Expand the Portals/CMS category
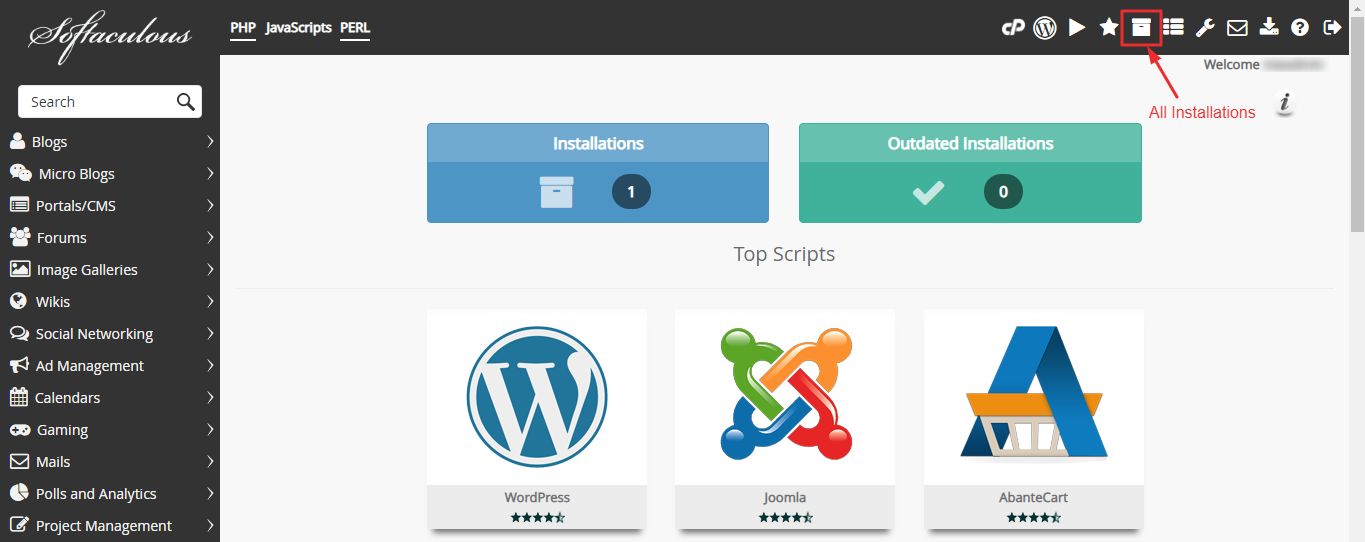 [x=110, y=206]
